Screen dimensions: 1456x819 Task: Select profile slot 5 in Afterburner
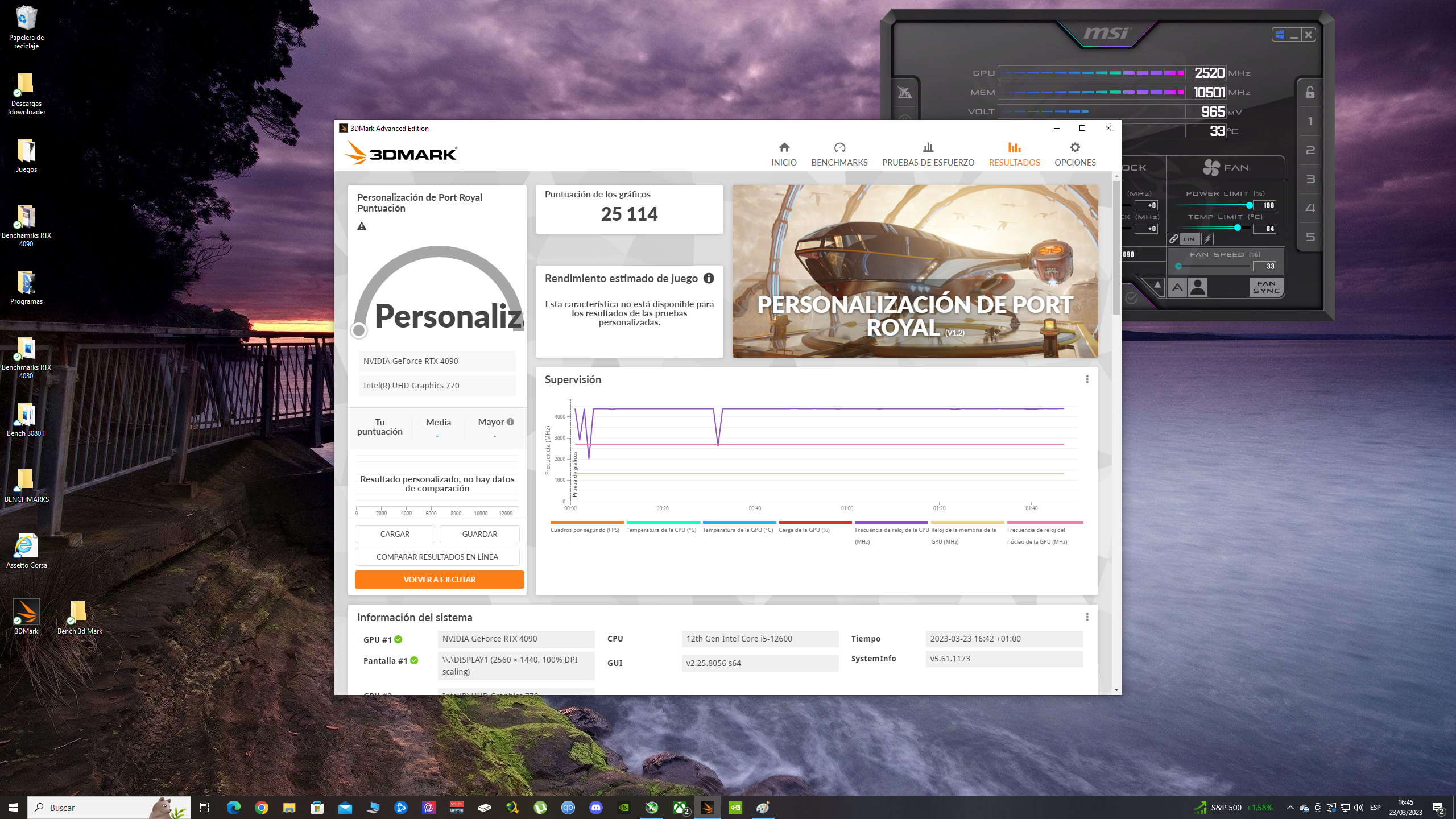[1310, 237]
